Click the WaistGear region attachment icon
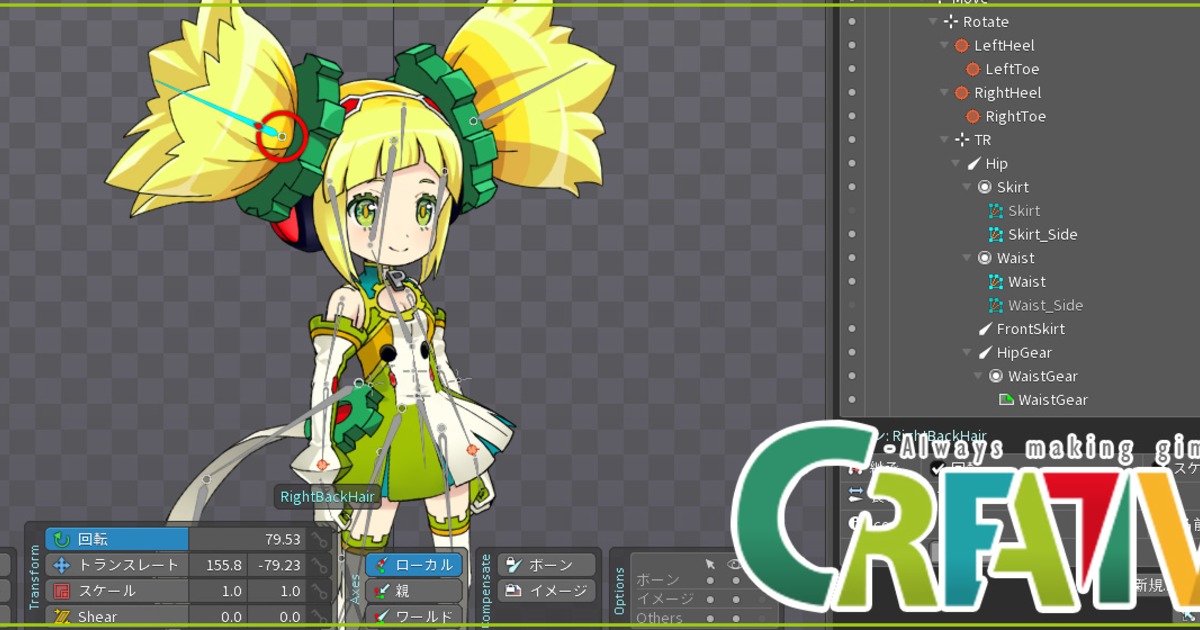This screenshot has width=1200, height=630. 1006,400
